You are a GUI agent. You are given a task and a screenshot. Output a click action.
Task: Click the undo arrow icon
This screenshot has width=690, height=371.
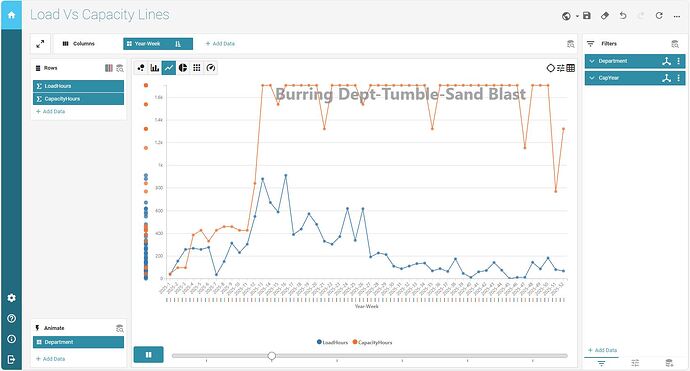click(x=623, y=16)
